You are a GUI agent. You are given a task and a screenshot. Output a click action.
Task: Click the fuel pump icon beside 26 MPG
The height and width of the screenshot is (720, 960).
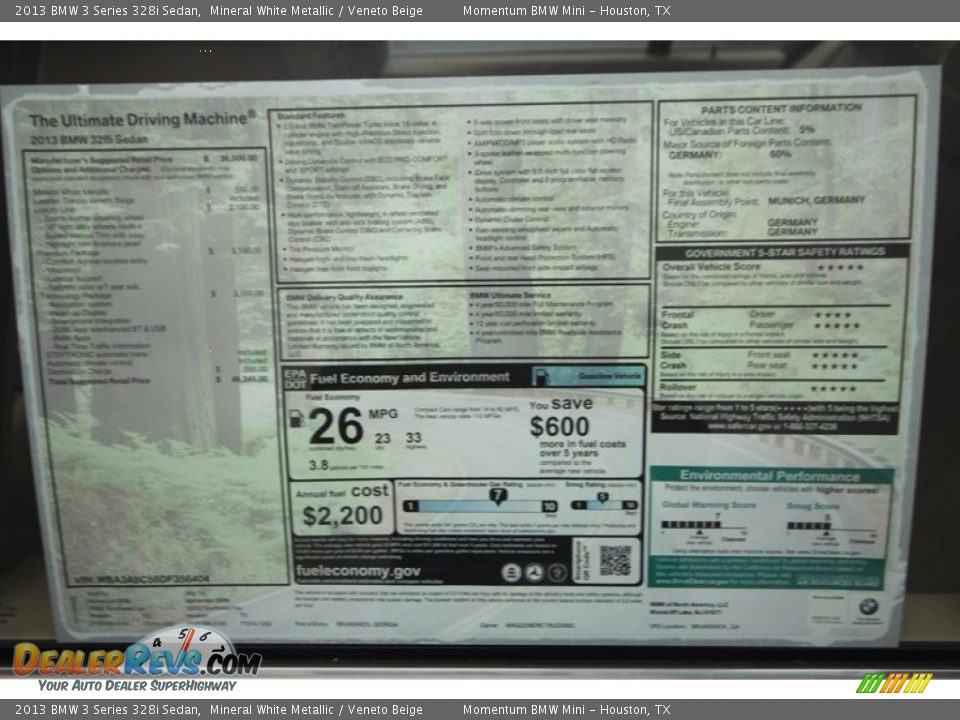(296, 419)
